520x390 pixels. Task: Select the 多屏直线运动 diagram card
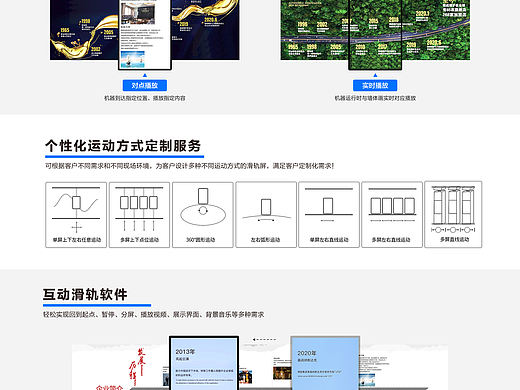pyautogui.click(x=453, y=214)
